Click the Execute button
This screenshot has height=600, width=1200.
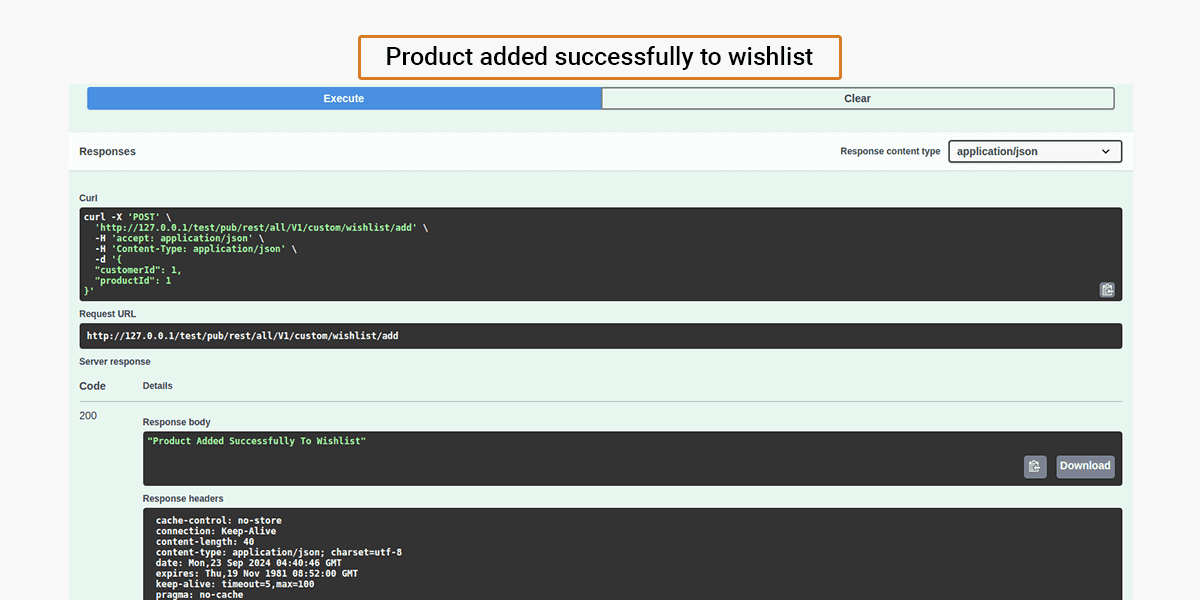click(x=344, y=99)
